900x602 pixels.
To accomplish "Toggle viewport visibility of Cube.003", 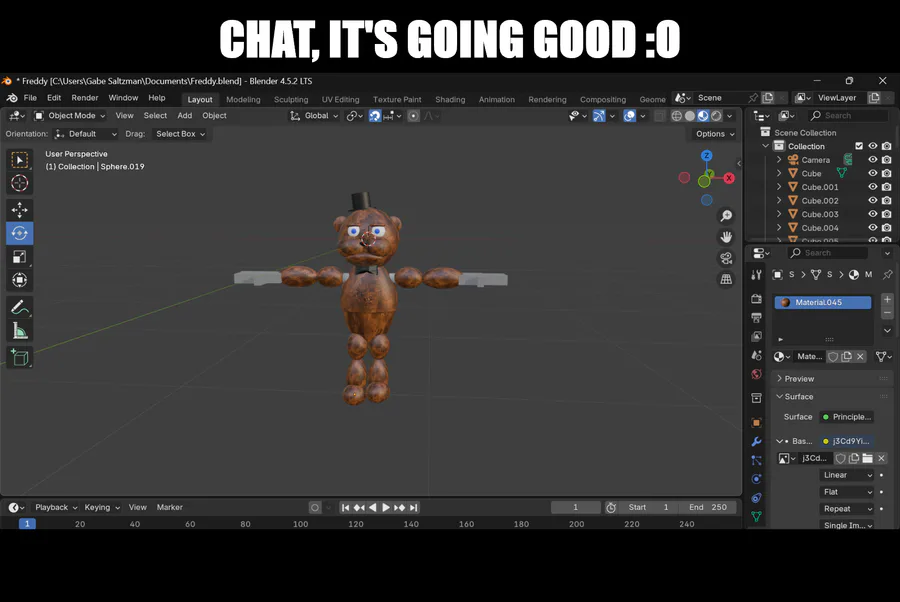I will (x=872, y=214).
